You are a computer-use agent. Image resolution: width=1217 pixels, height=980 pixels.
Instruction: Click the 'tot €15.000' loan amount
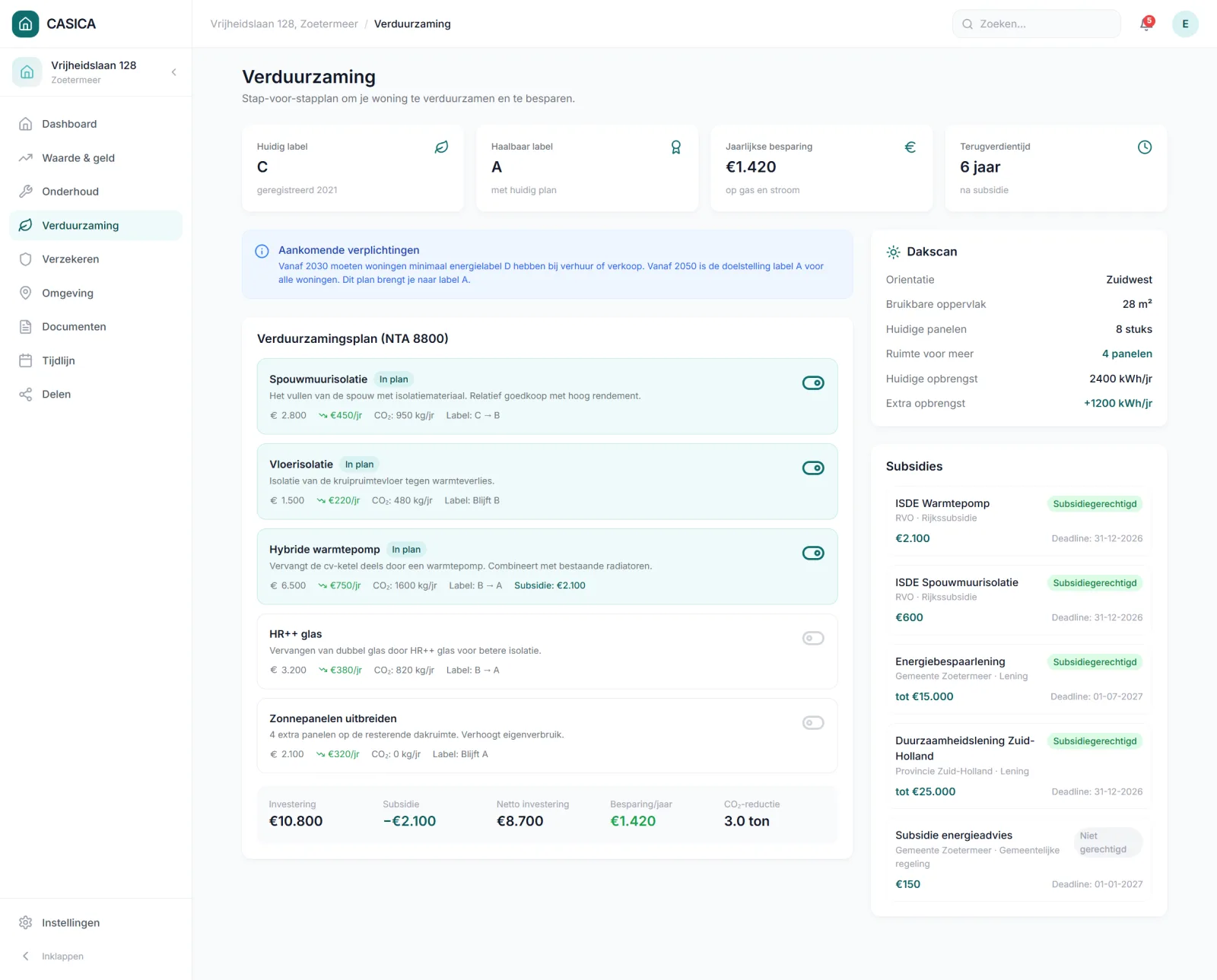[924, 696]
